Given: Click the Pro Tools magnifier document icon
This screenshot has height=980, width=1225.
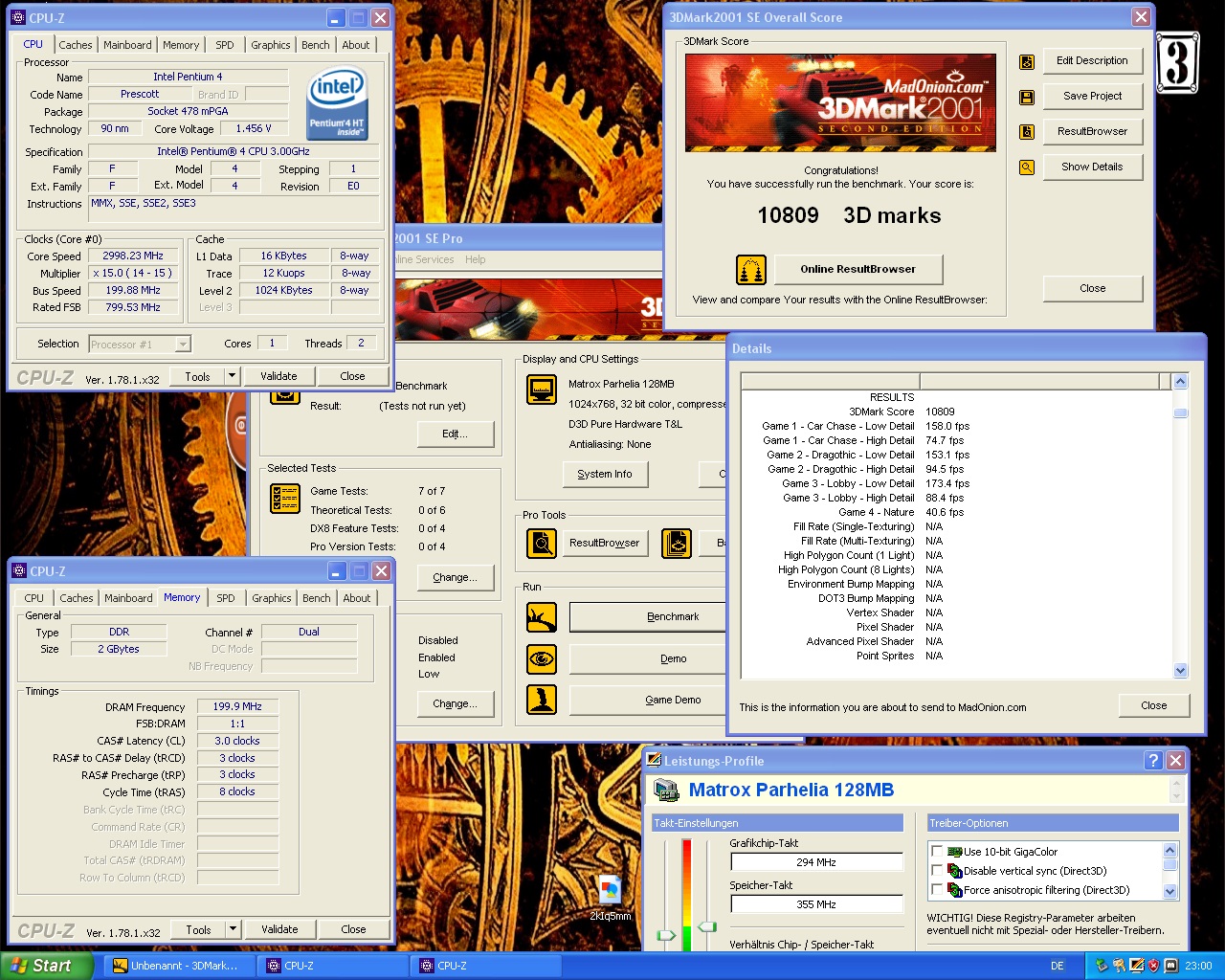Looking at the screenshot, I should coord(542,544).
